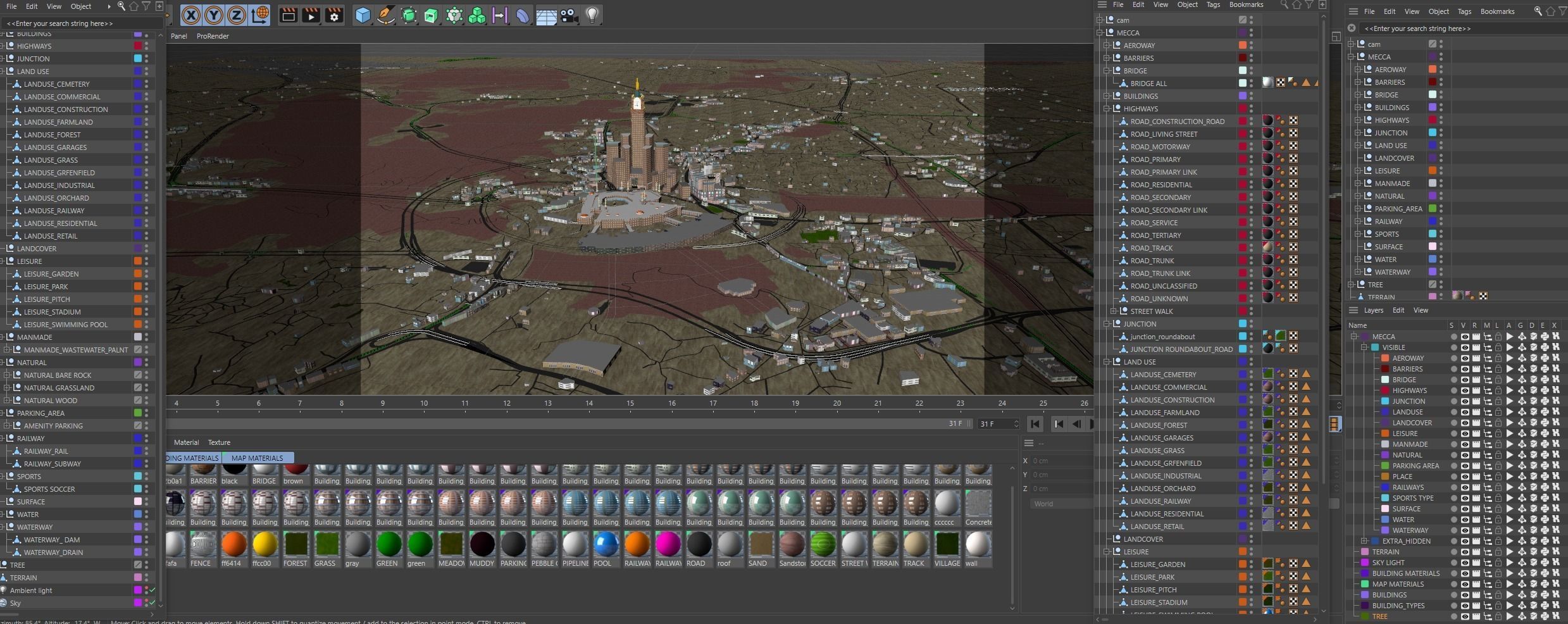Toggle visibility eye of AEROWAY layer
Screen dimensions: 1568x624
pos(1465,358)
